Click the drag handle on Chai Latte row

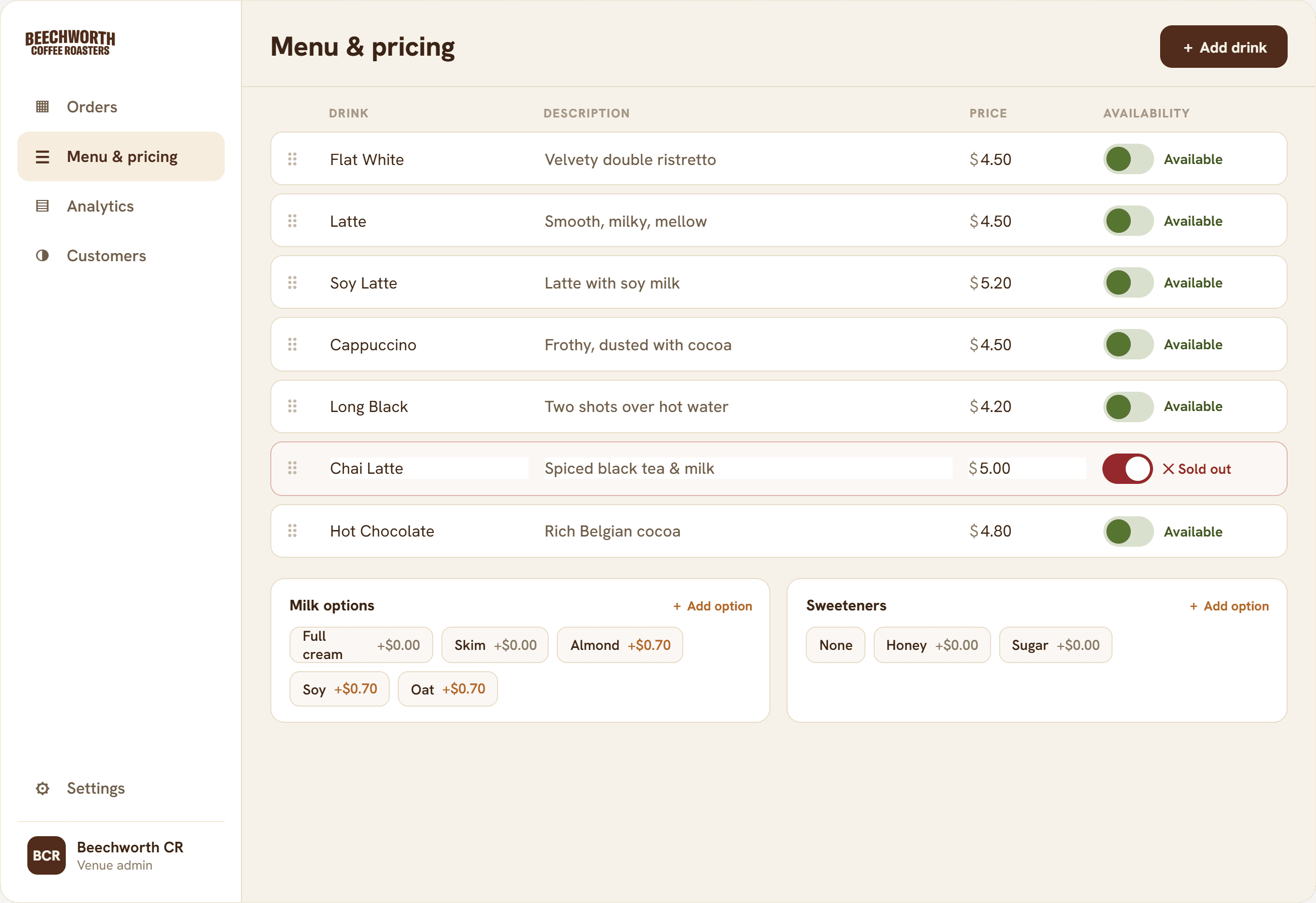click(292, 468)
